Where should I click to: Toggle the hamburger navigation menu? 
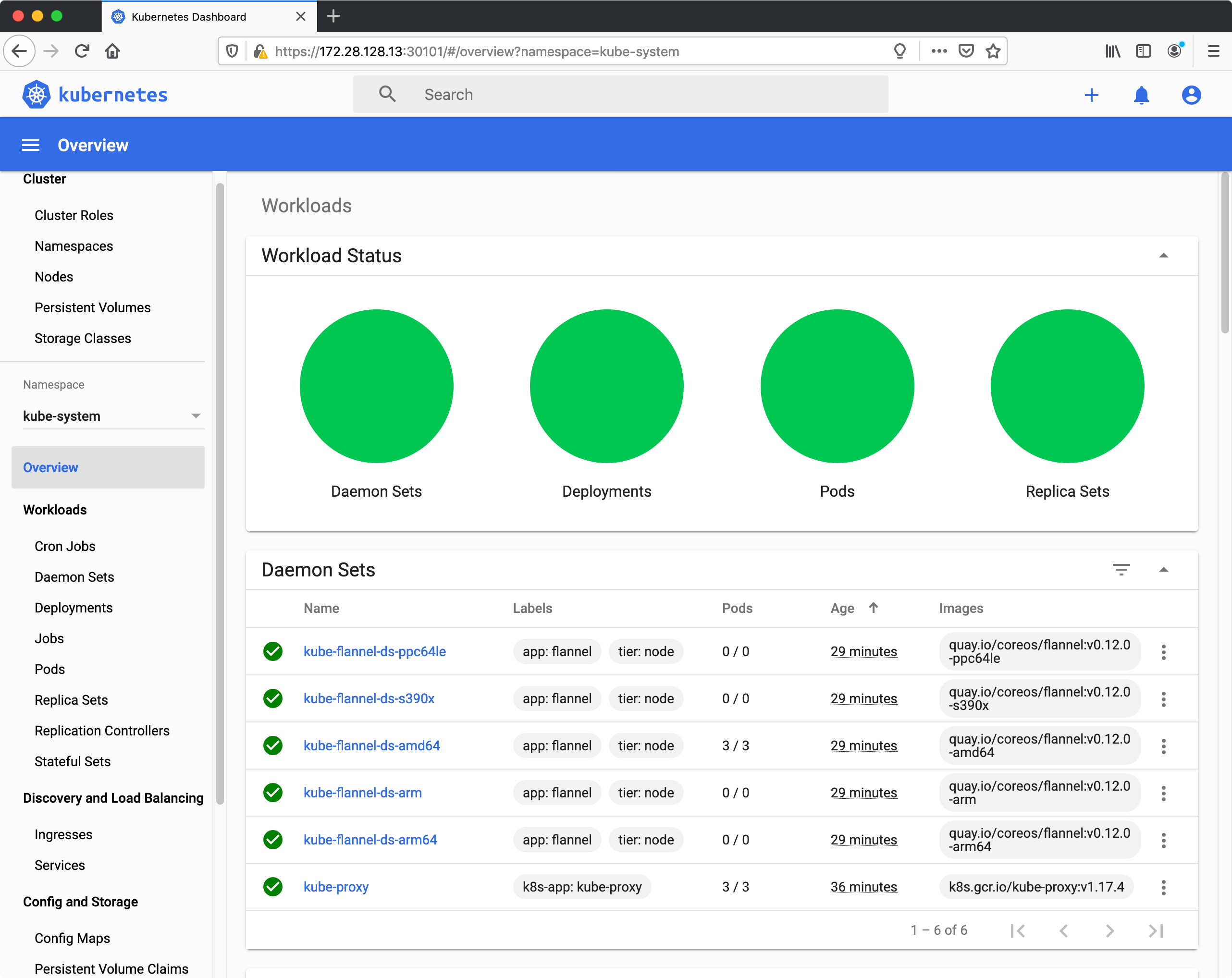[x=31, y=145]
